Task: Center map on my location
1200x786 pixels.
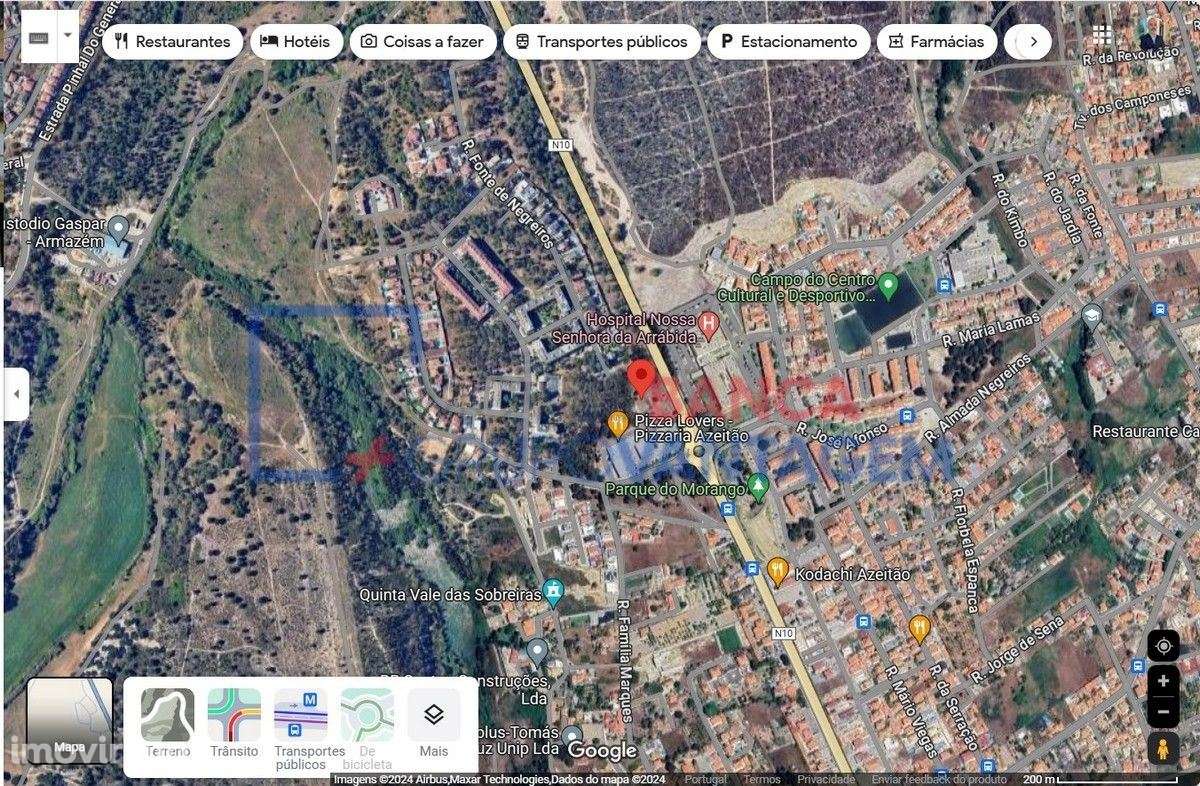Action: click(x=1163, y=646)
